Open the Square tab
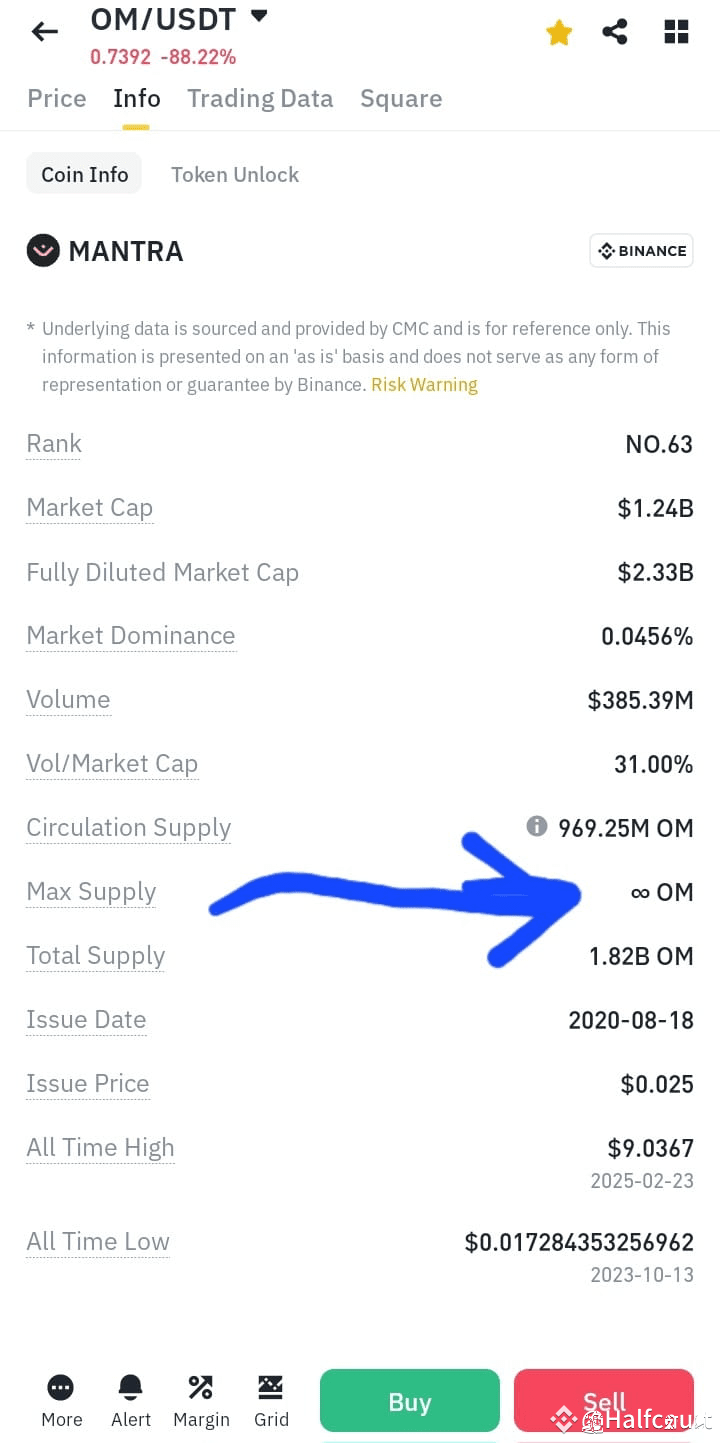Screen dimensions: 720x1443 coord(401,99)
